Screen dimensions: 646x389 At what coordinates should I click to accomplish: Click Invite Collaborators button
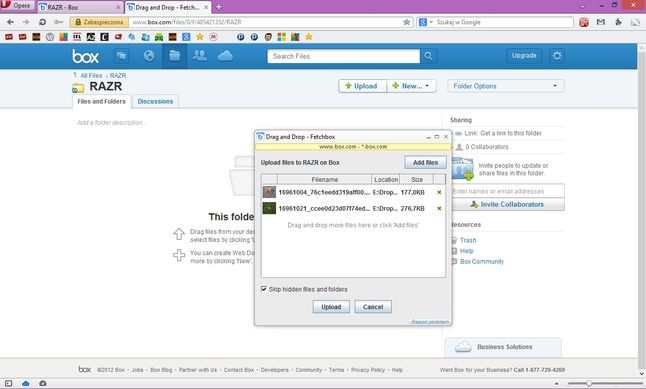click(508, 204)
